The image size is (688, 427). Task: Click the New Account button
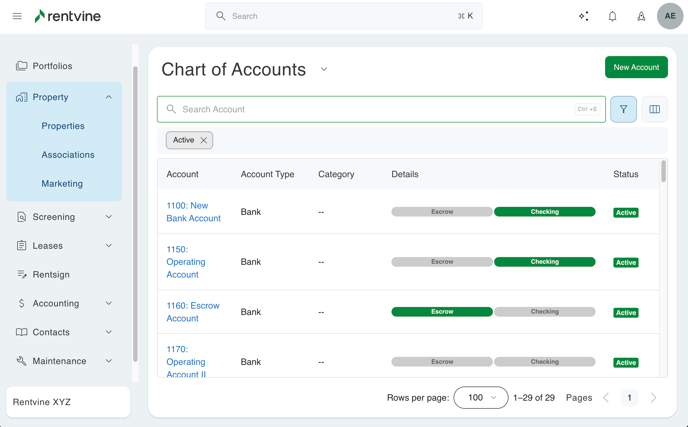point(636,67)
